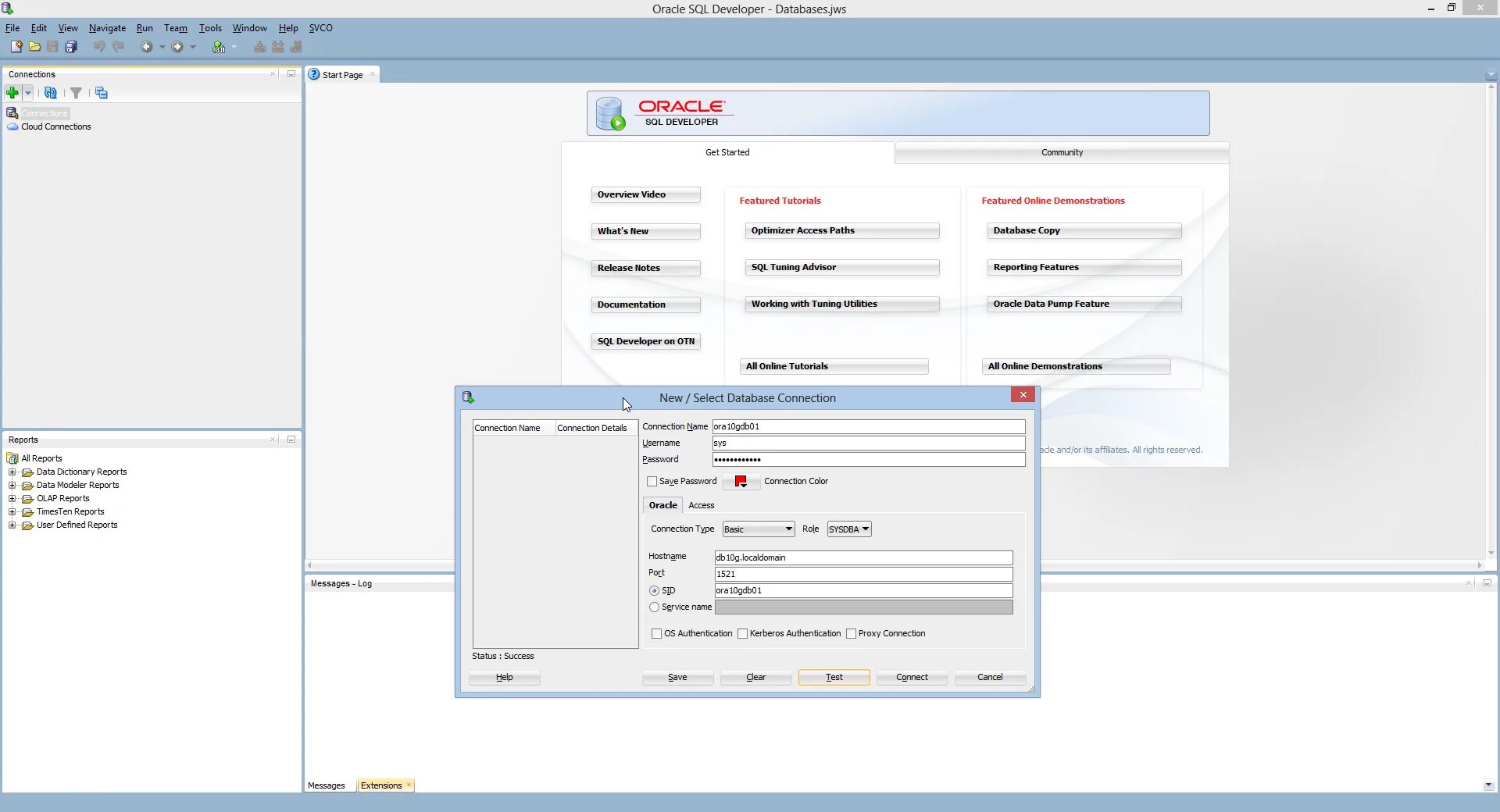
Task: Open the Connection Color red swatch picker
Action: pos(741,482)
